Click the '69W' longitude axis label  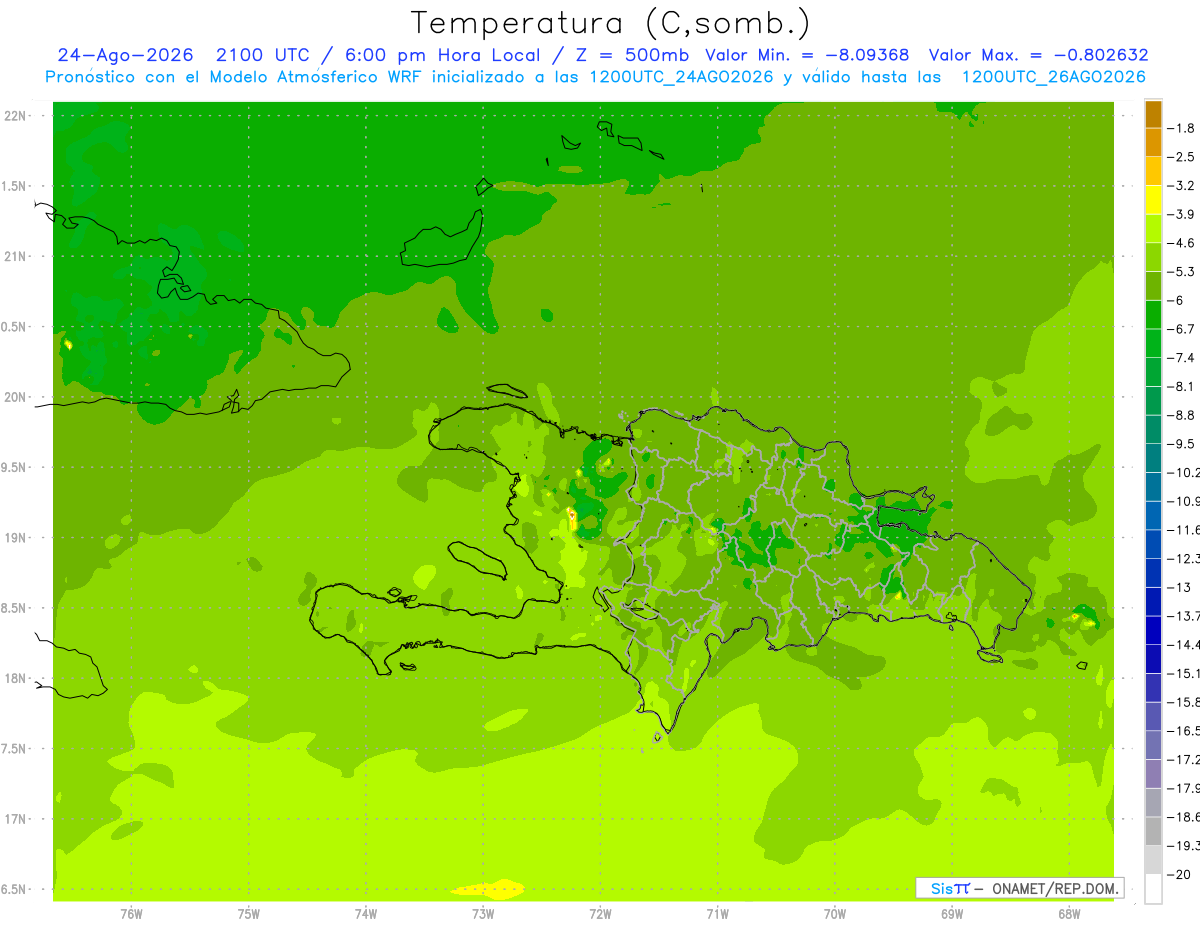952,914
